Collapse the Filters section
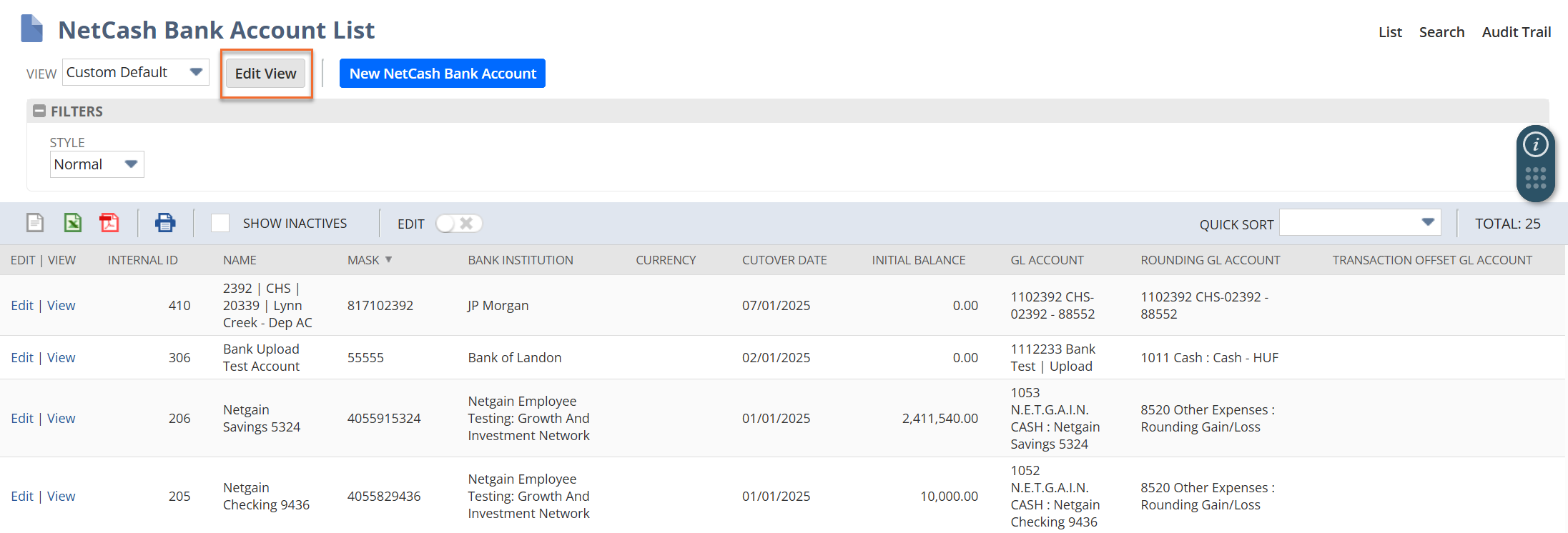Image resolution: width=1568 pixels, height=533 pixels. tap(40, 111)
